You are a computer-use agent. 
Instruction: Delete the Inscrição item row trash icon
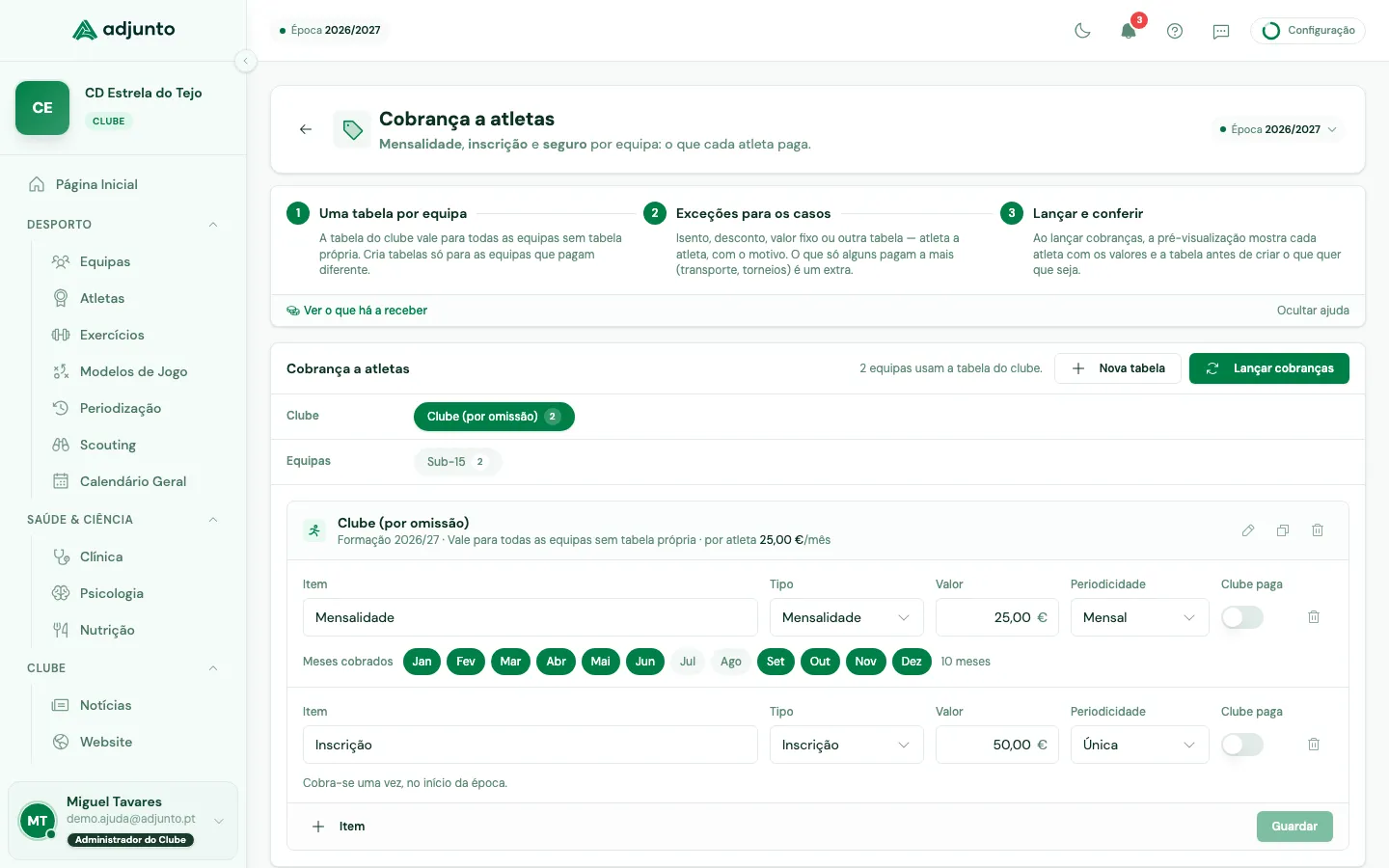1314,745
